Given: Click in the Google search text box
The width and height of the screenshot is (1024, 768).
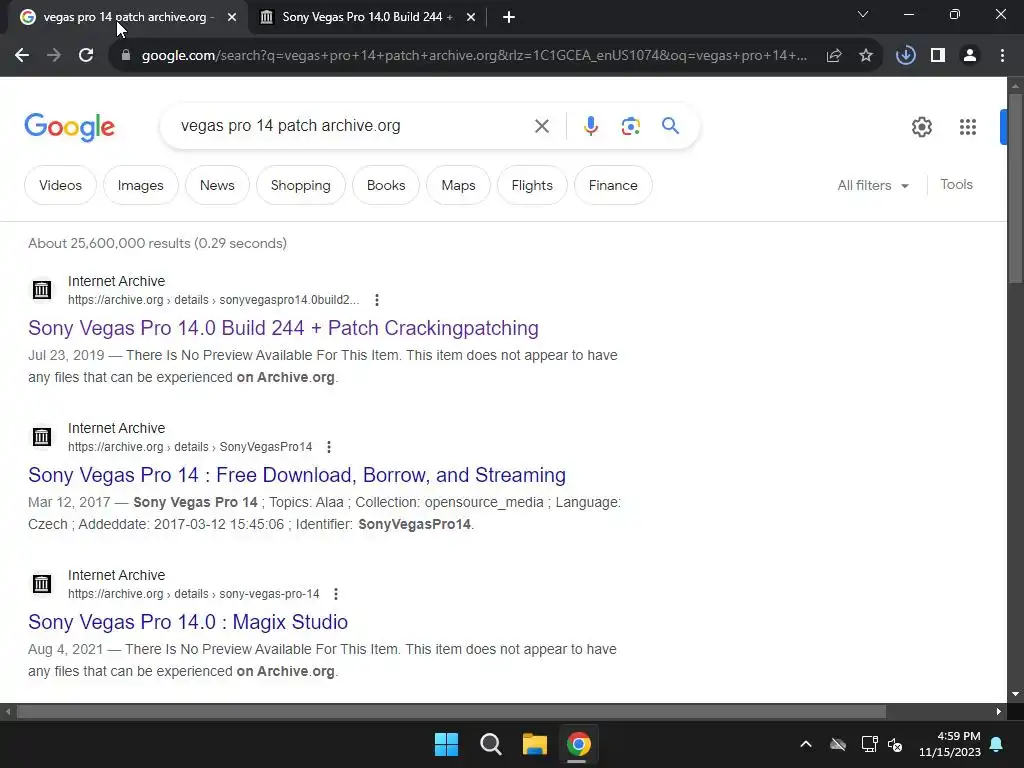Looking at the screenshot, I should [353, 126].
